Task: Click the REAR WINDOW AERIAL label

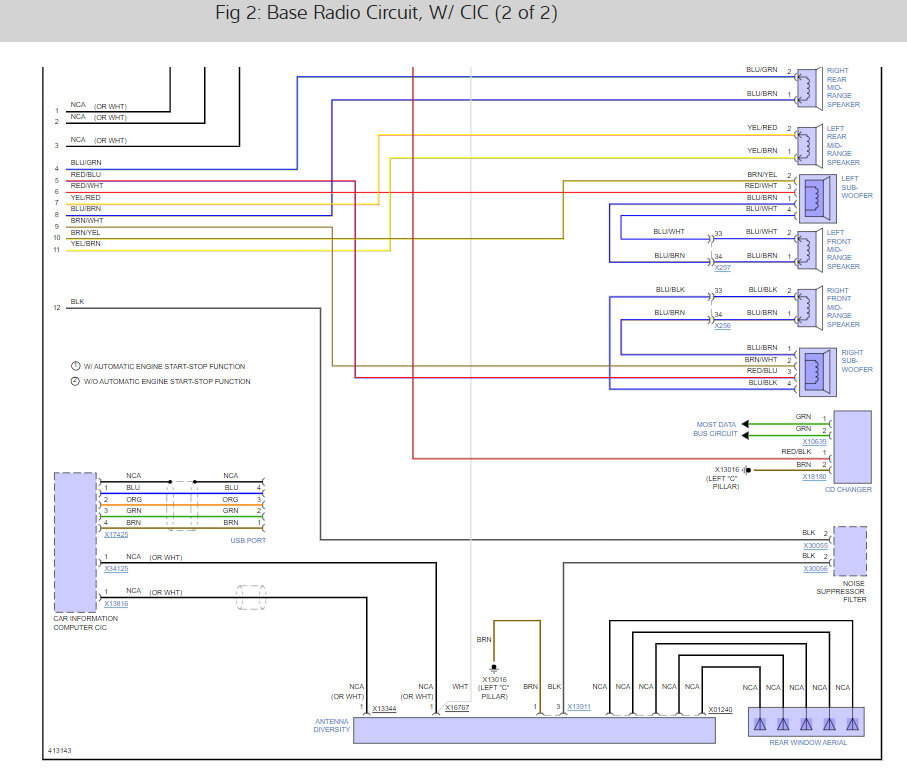Action: pyautogui.click(x=808, y=742)
